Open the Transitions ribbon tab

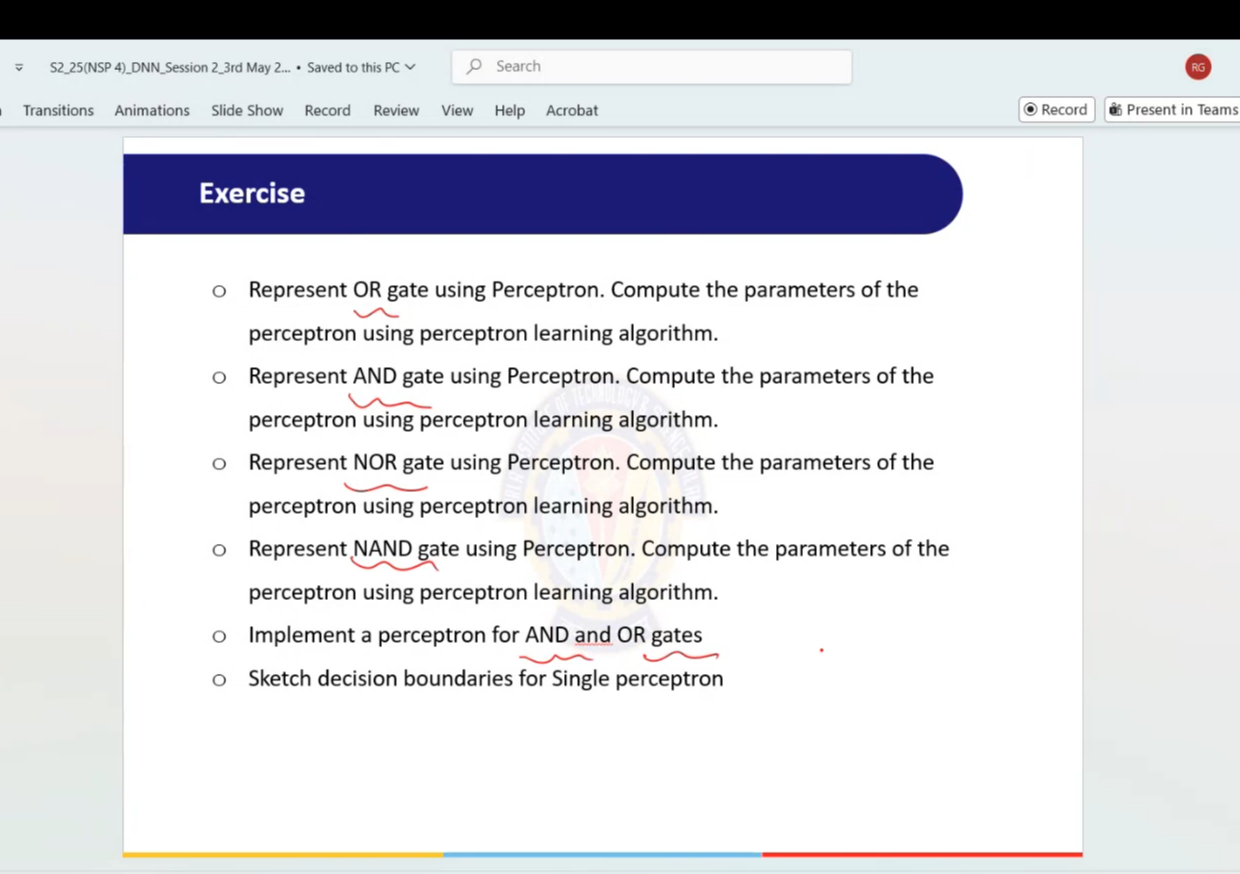[x=58, y=110]
